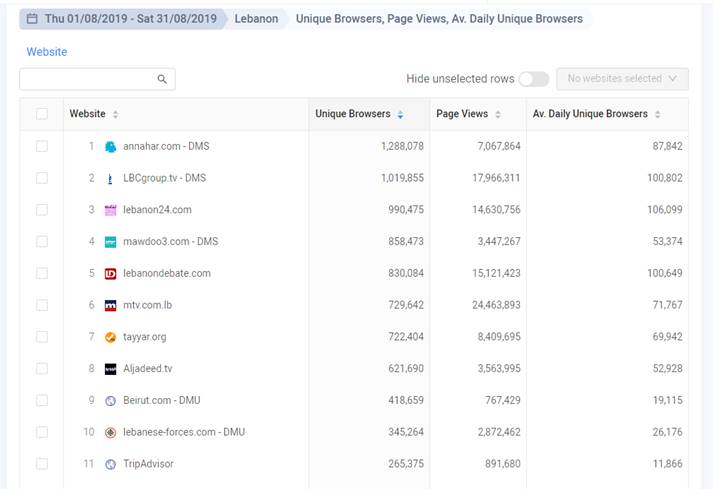
Task: Sort by Av. Daily Unique Browsers arrows
Action: [x=658, y=114]
